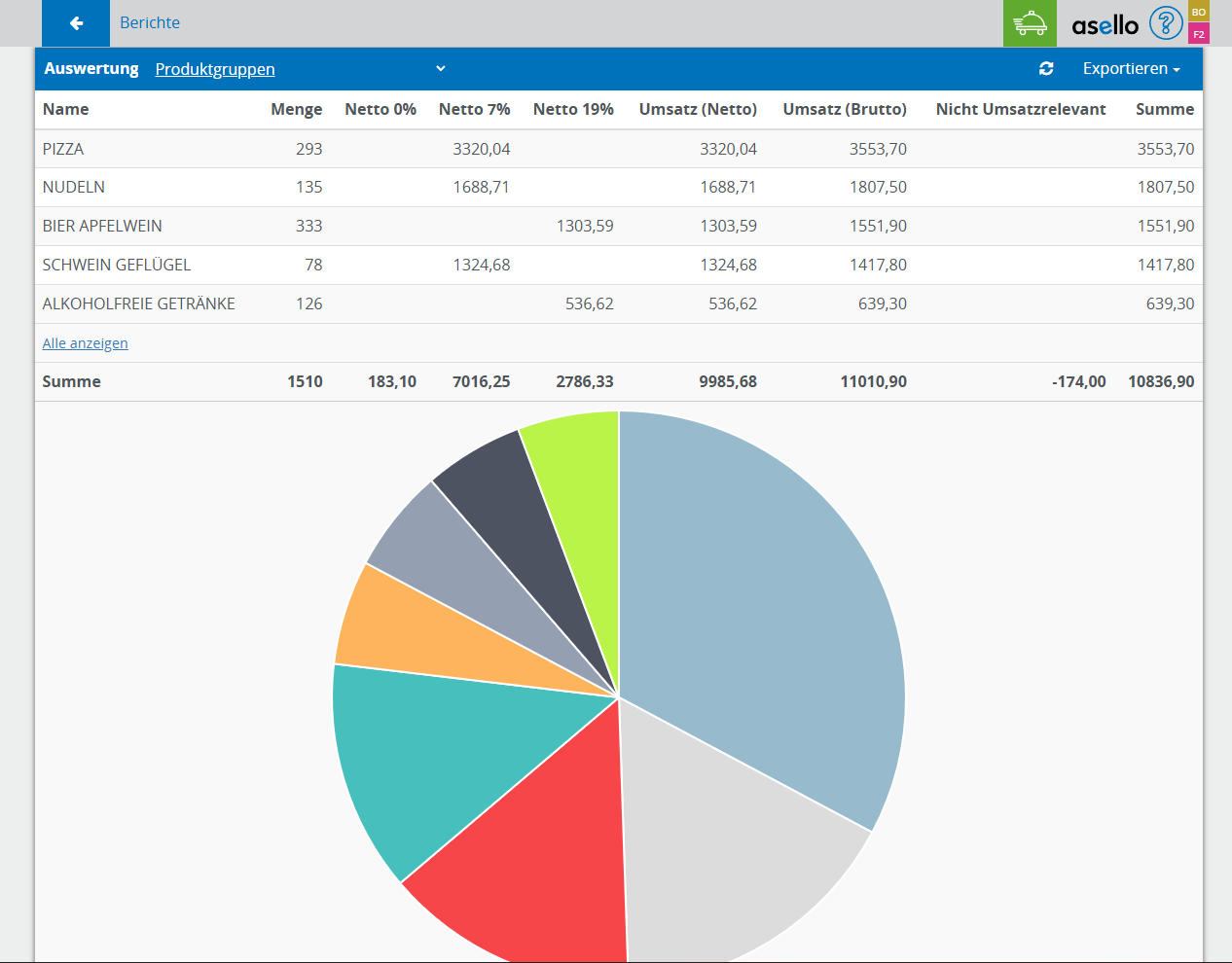Sort by Umsatz (Netto) column header
This screenshot has width=1232, height=963.
point(698,109)
